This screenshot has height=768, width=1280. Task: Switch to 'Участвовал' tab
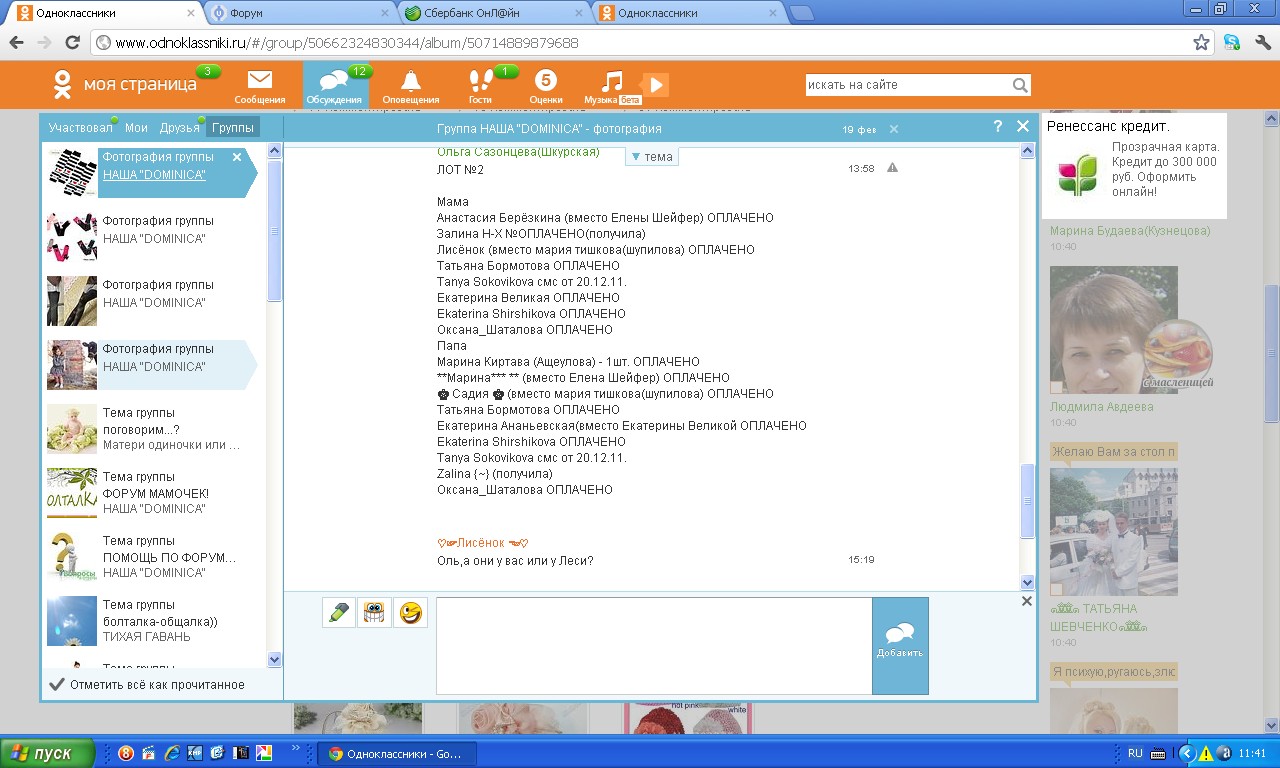pyautogui.click(x=81, y=128)
